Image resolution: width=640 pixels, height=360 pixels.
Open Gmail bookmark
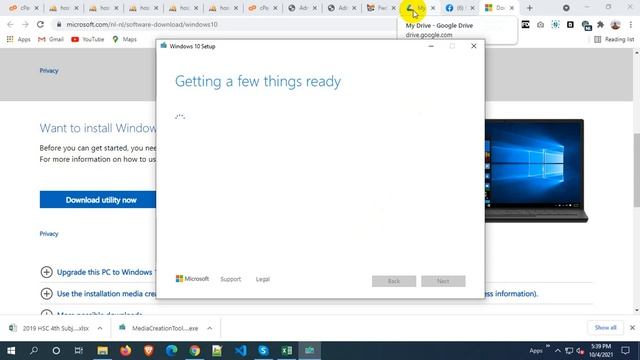click(51, 39)
